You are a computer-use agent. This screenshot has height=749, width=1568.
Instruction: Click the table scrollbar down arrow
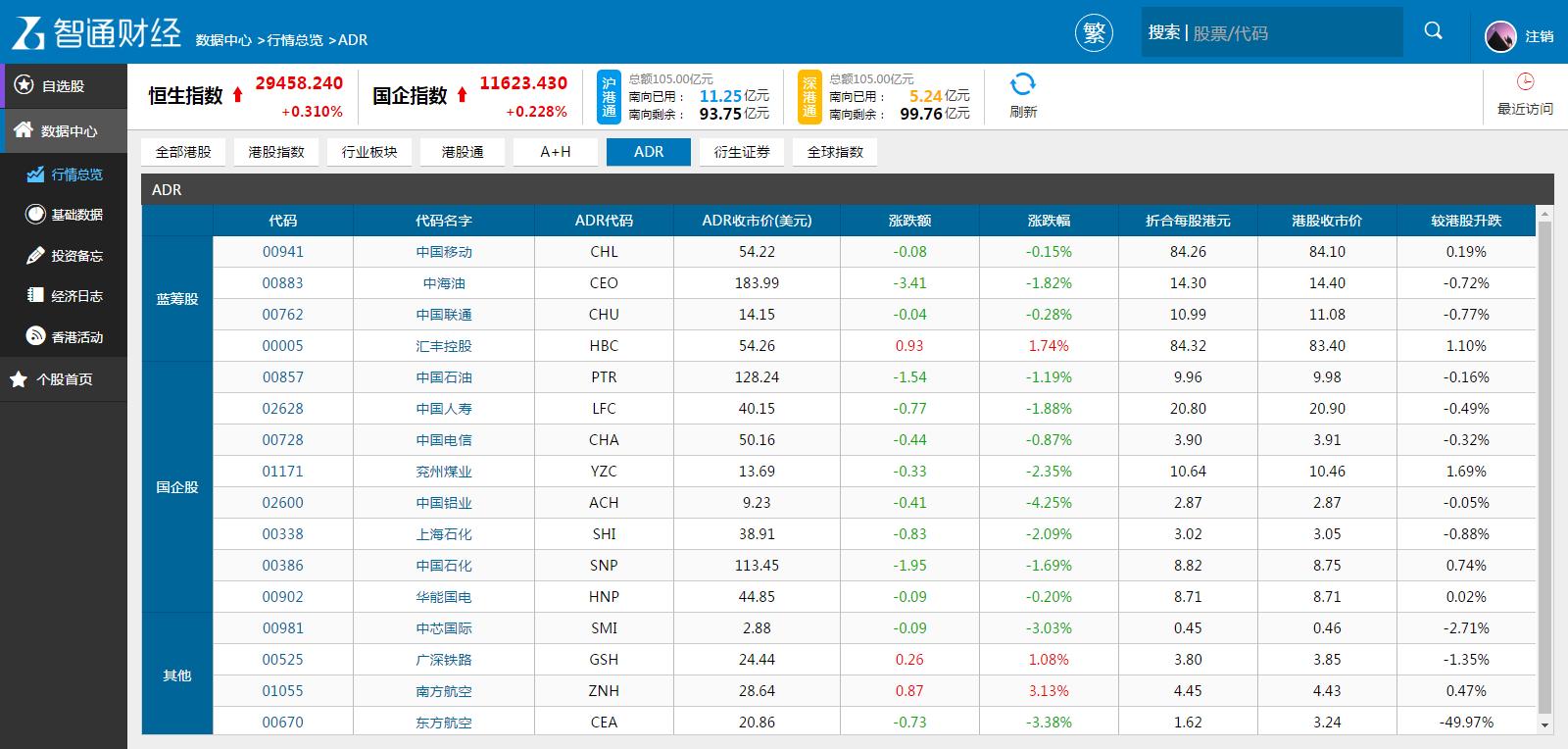[1545, 725]
